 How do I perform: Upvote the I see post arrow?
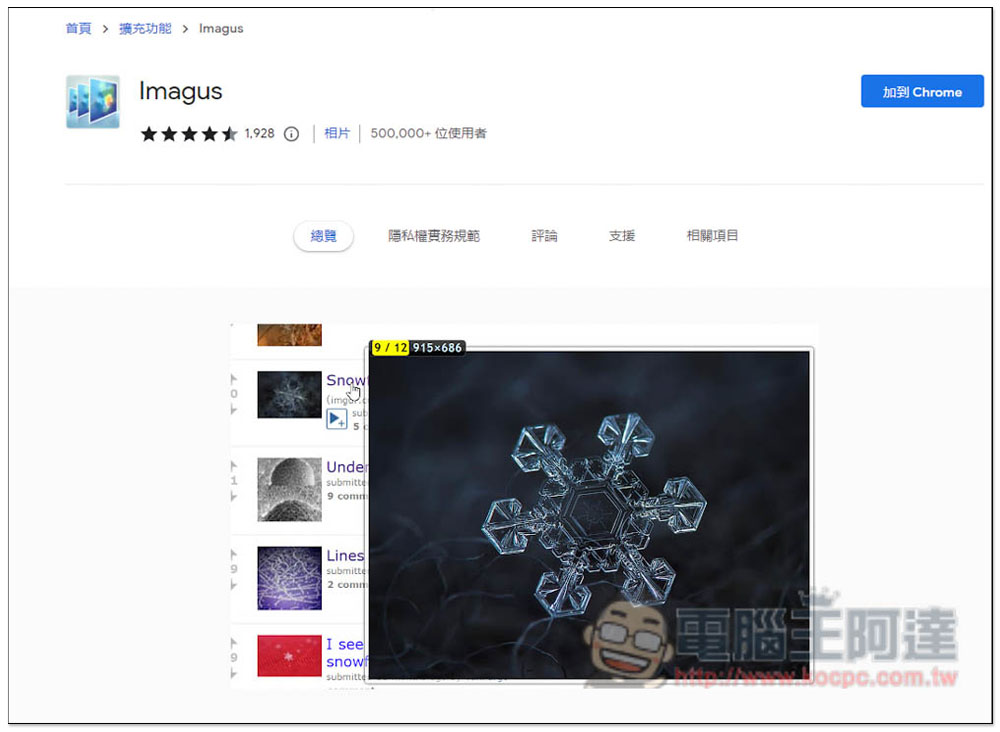[233, 643]
